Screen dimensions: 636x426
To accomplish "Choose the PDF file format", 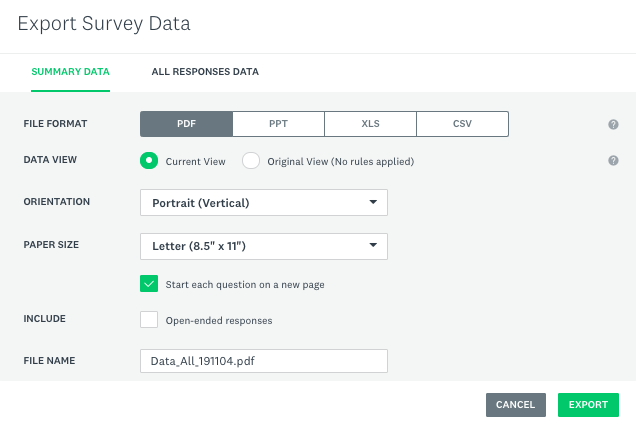I will click(x=186, y=124).
